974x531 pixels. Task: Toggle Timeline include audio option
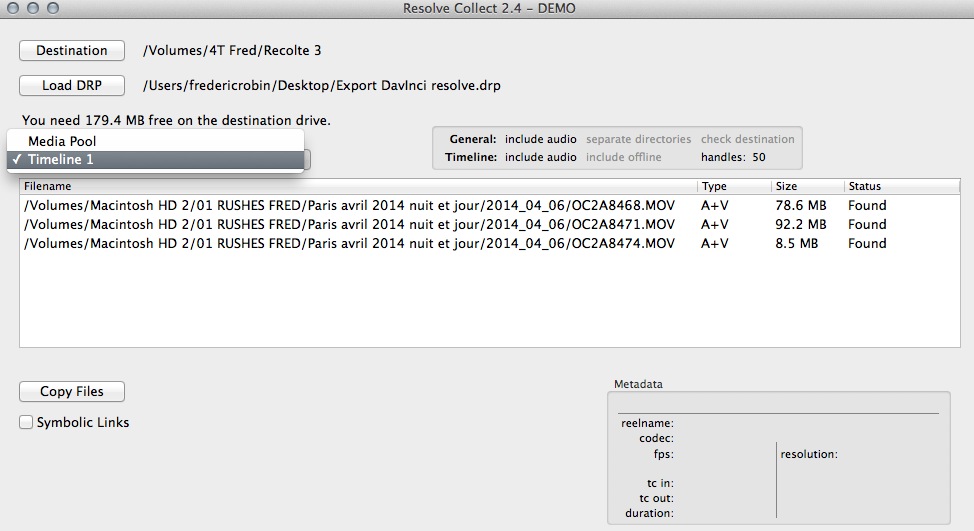click(x=540, y=157)
